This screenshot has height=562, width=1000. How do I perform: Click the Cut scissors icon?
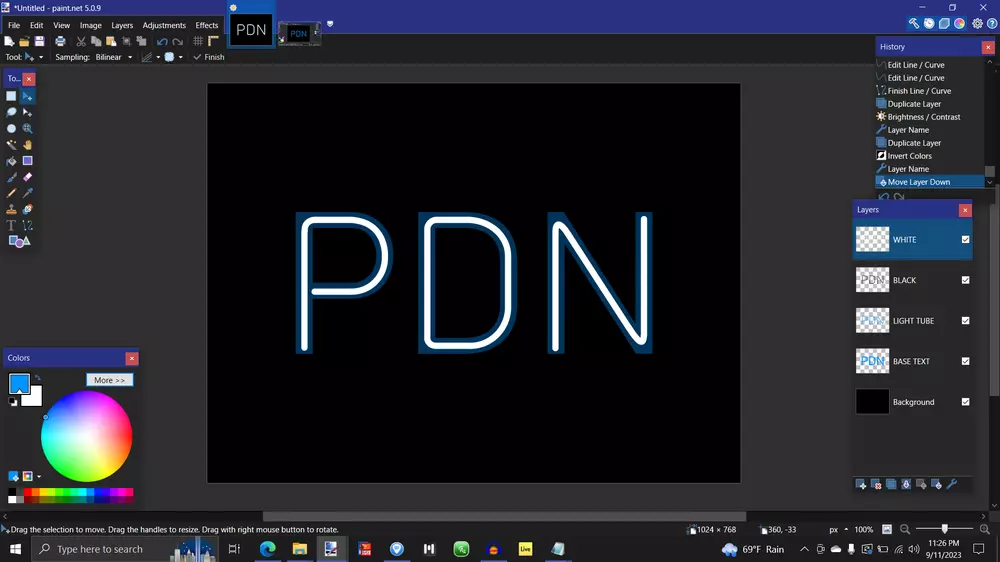[x=81, y=41]
